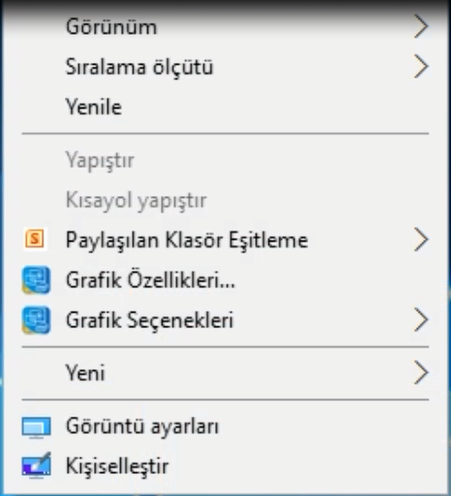Viewport: 451px width, 496px height.
Task: Expand the Yeni submenu arrow
Action: pos(421,373)
